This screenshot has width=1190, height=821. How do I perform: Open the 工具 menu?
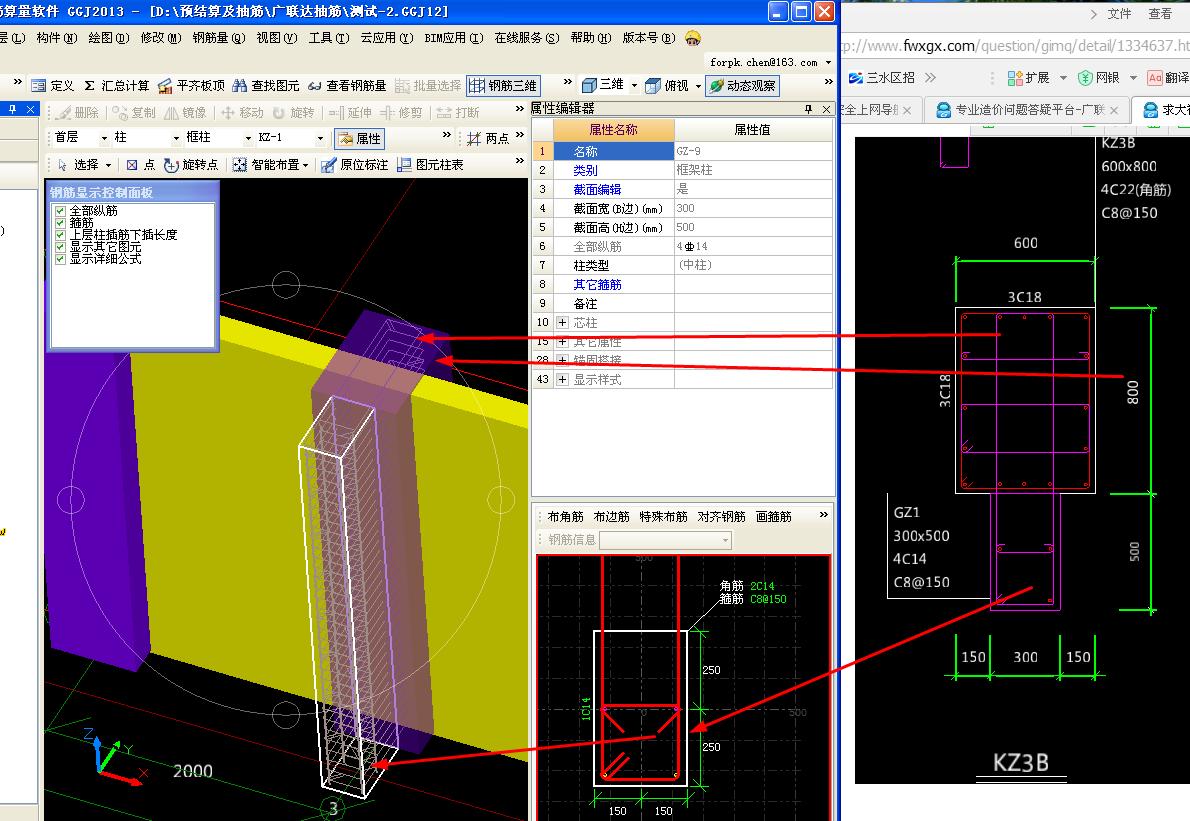click(x=329, y=38)
